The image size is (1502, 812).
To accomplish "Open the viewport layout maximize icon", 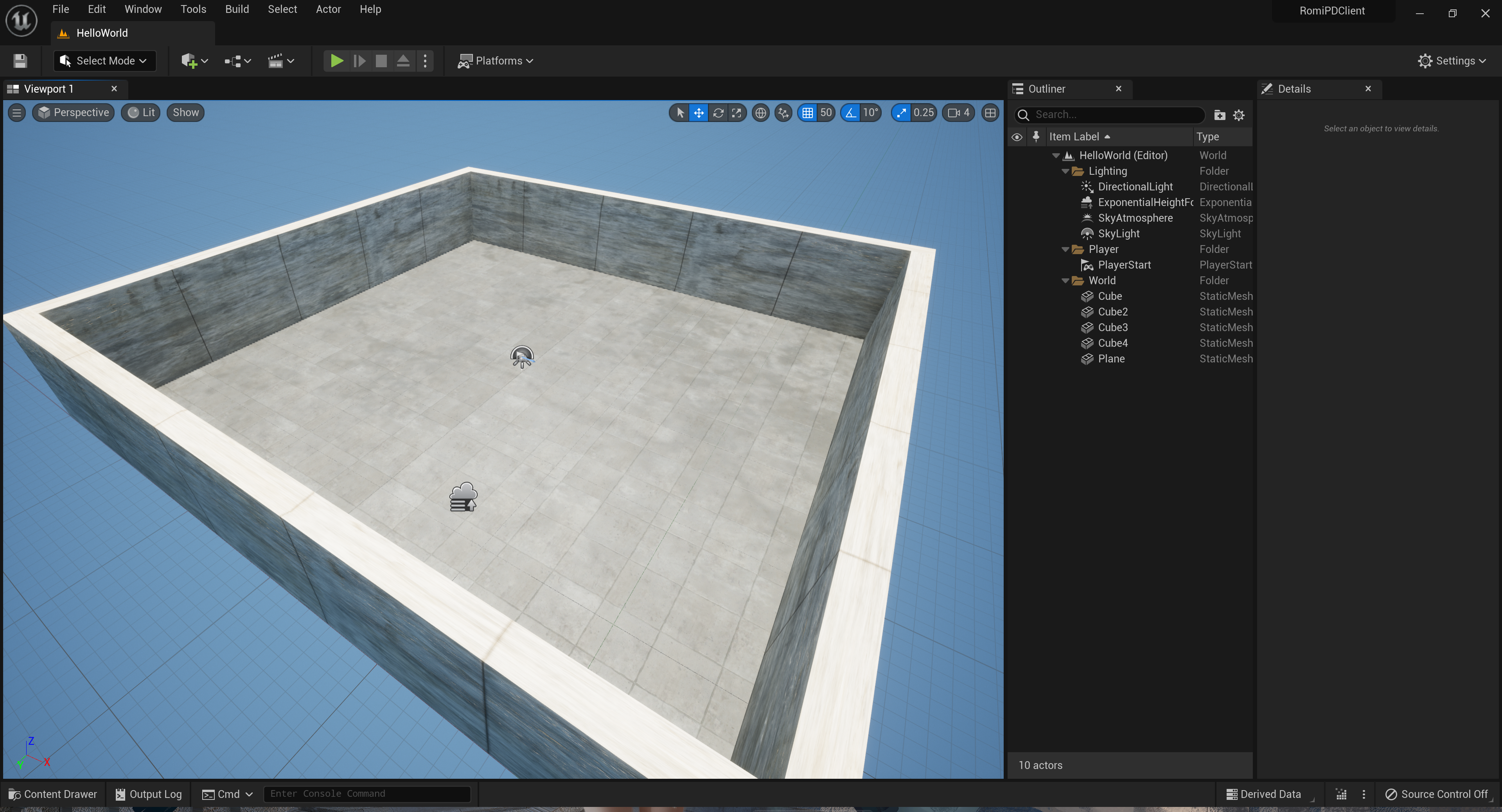I will pyautogui.click(x=990, y=113).
